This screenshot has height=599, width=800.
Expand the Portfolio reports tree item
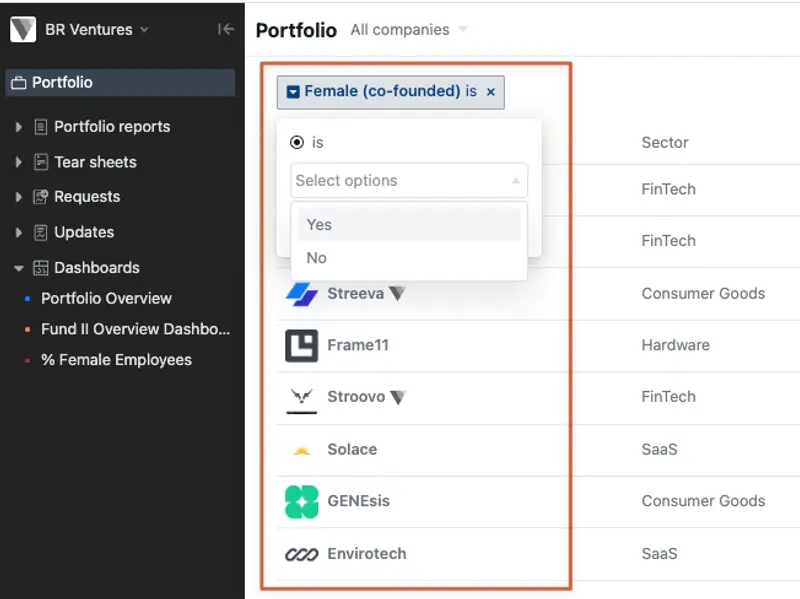(x=18, y=127)
